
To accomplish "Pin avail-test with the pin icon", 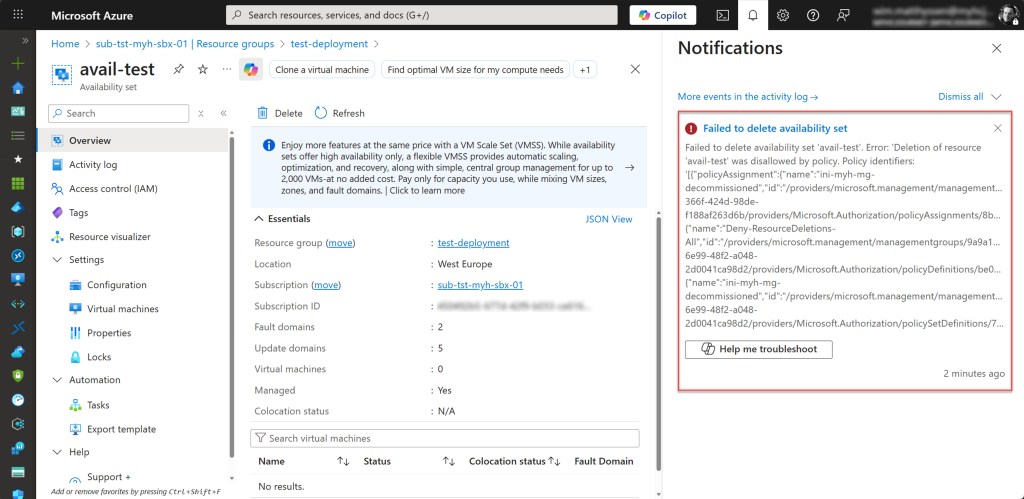I will pyautogui.click(x=178, y=69).
